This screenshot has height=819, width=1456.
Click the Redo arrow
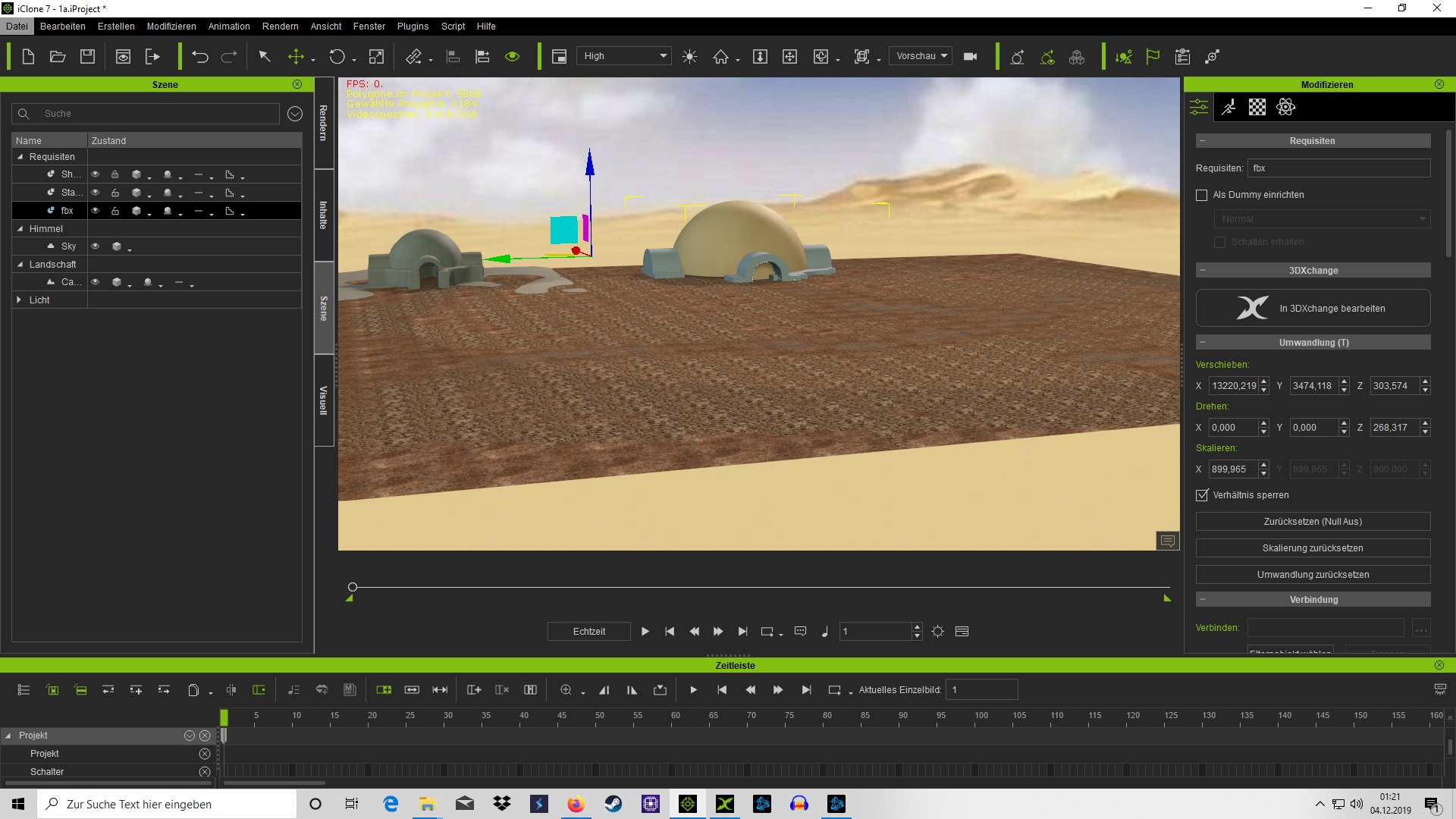pos(229,57)
